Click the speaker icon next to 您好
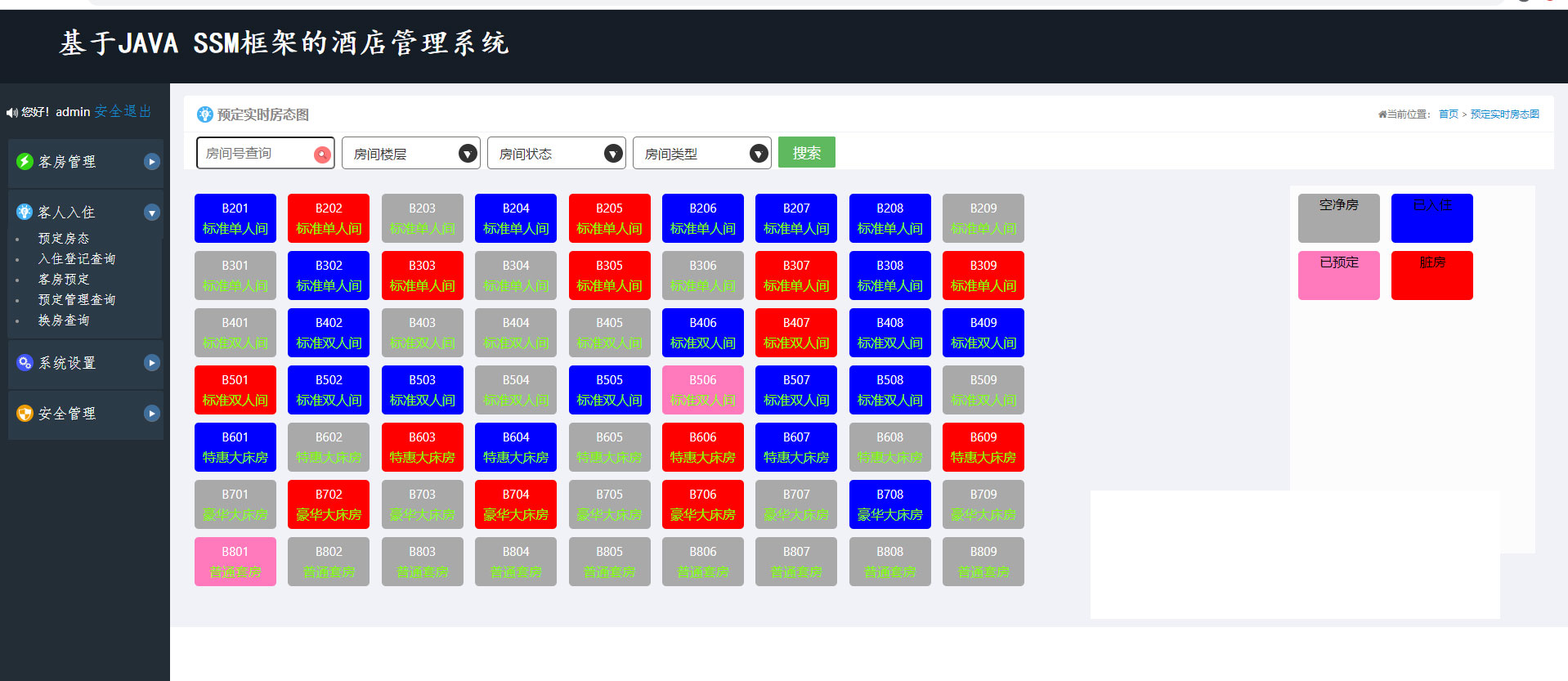Image resolution: width=1568 pixels, height=681 pixels. 11,113
